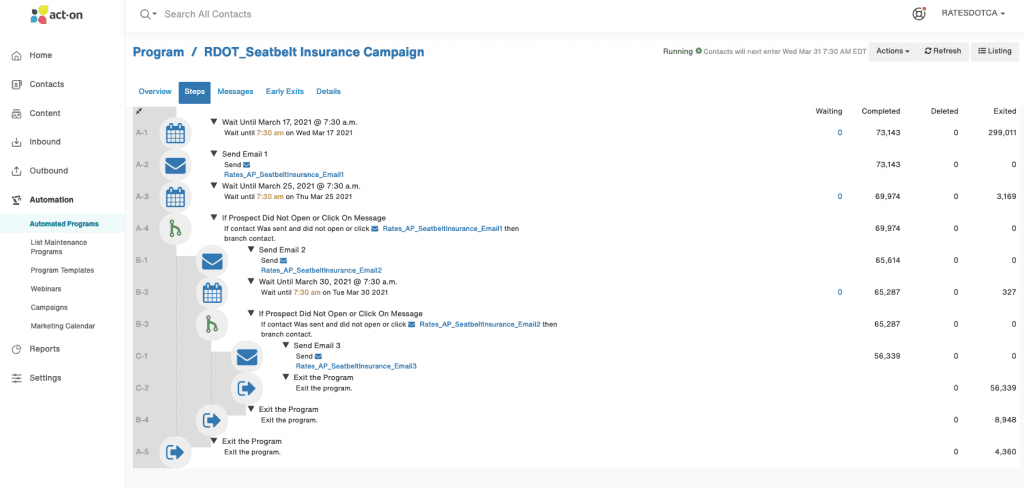Open Program Templates submenu item
This screenshot has height=488, width=1024.
pos(62,270)
